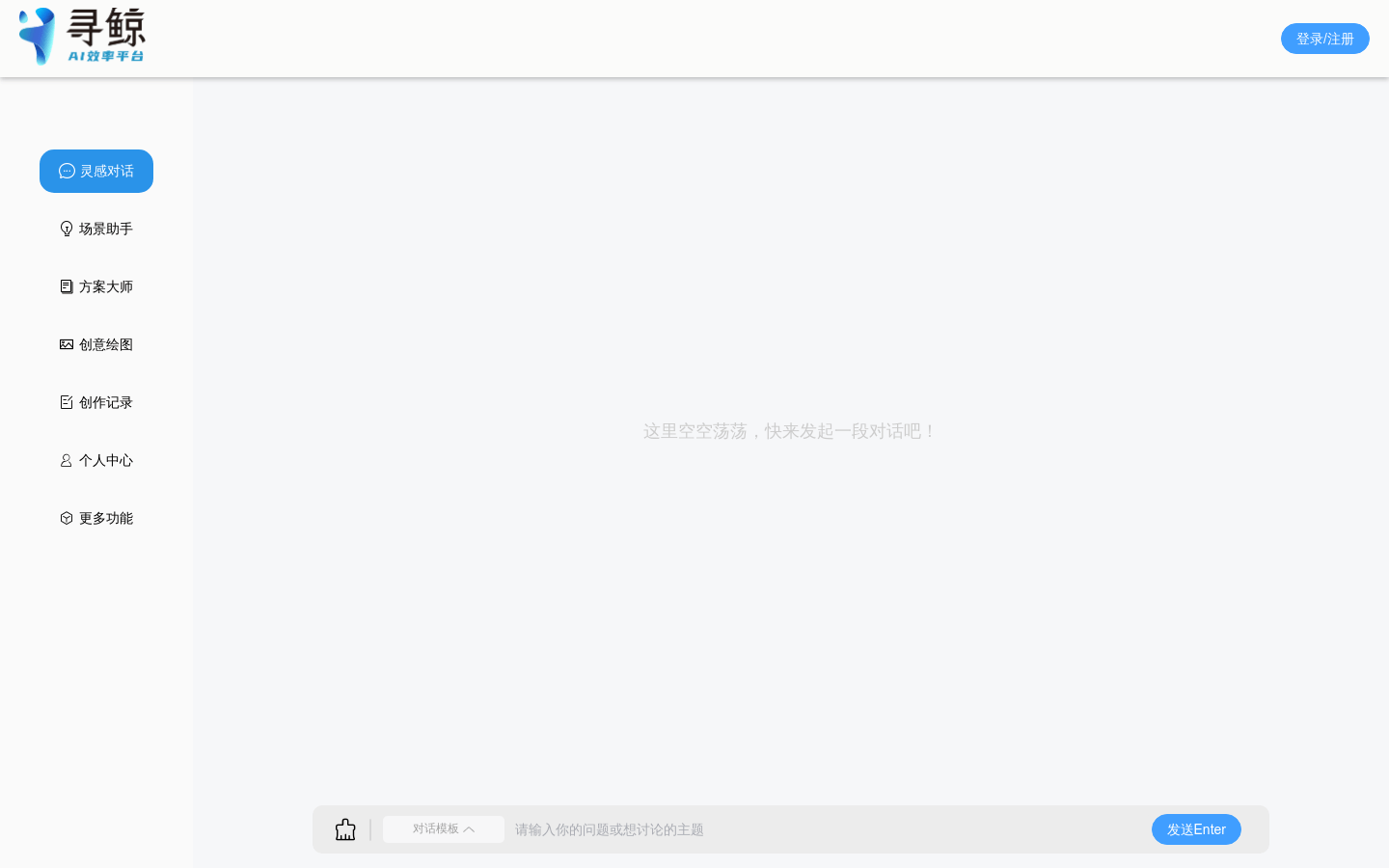Screen dimensions: 1389x868
Task: Open the 对话模板 dropdown
Action: 436,829
